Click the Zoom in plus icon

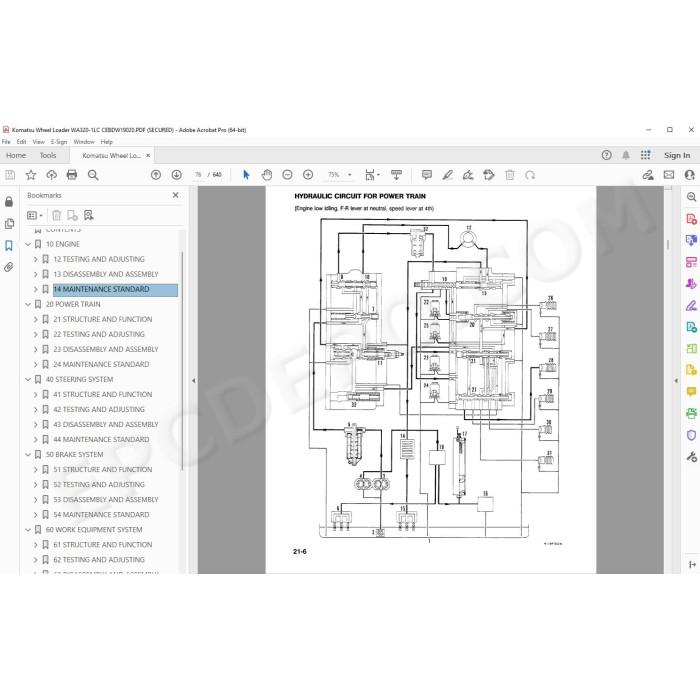coord(308,175)
